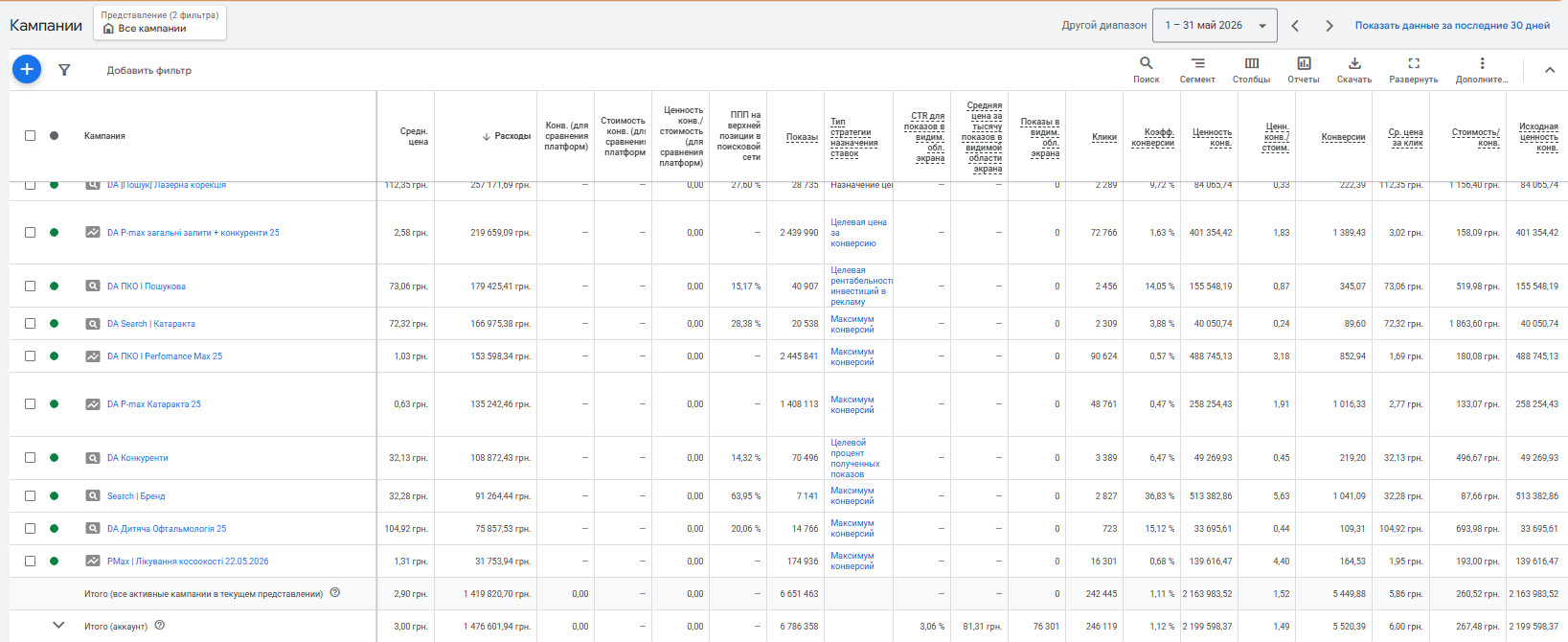Select checkbox for DA ПКО | Пошукова row
The height and width of the screenshot is (642, 1568).
pos(30,286)
